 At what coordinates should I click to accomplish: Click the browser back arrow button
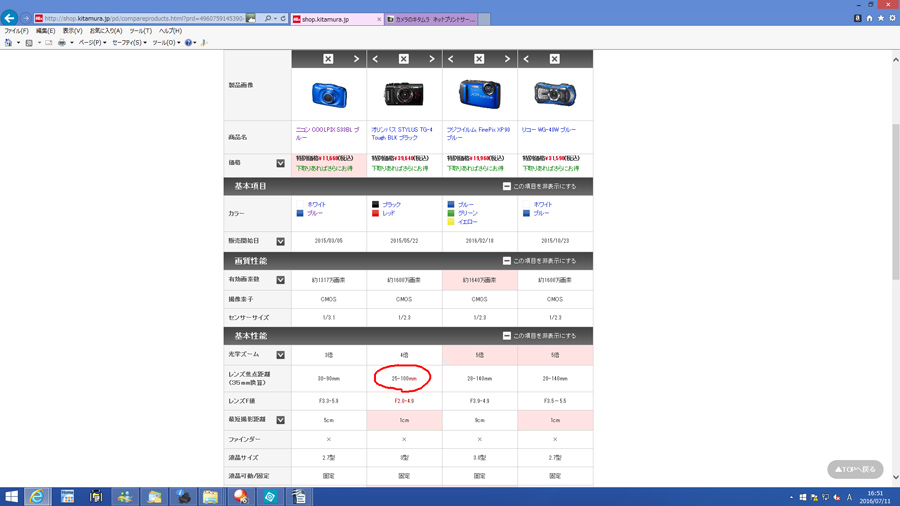(x=10, y=18)
